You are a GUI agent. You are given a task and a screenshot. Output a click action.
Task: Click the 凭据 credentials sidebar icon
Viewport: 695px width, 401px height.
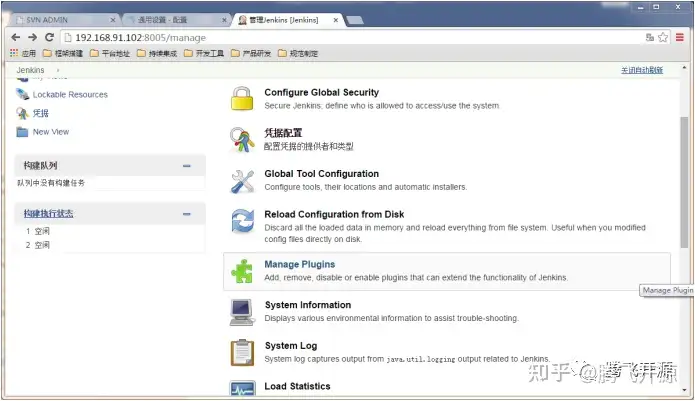tap(22, 113)
